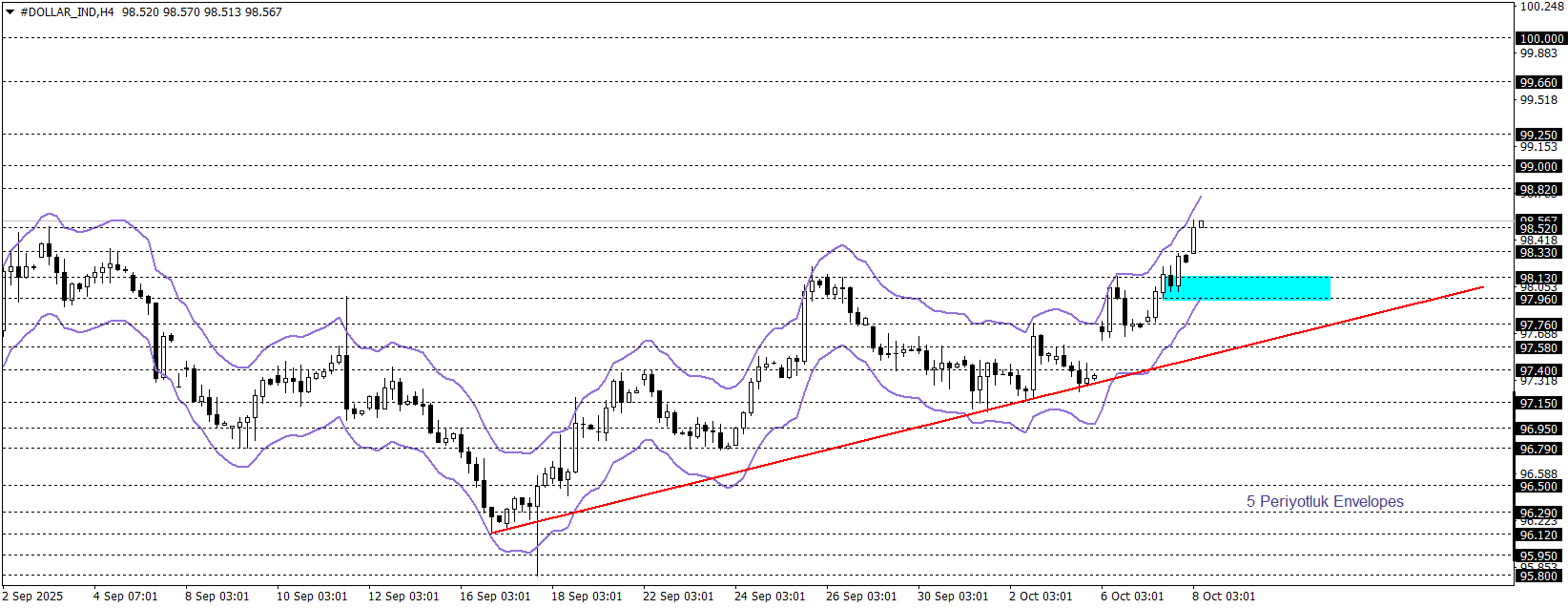Click the '8 Oct 03:01' time axis label
Screen dimensions: 1568x608
[1223, 597]
